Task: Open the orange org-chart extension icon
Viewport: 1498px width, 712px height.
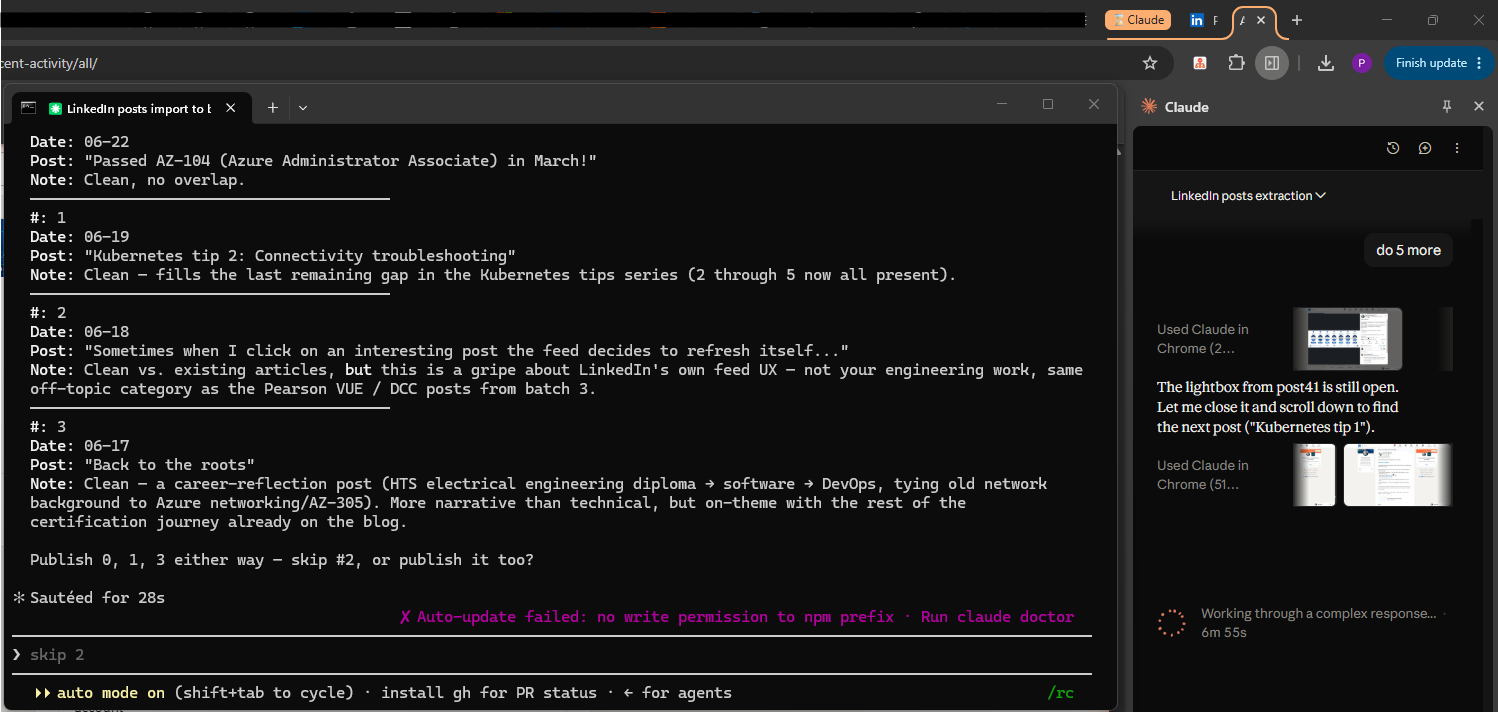Action: (1200, 63)
